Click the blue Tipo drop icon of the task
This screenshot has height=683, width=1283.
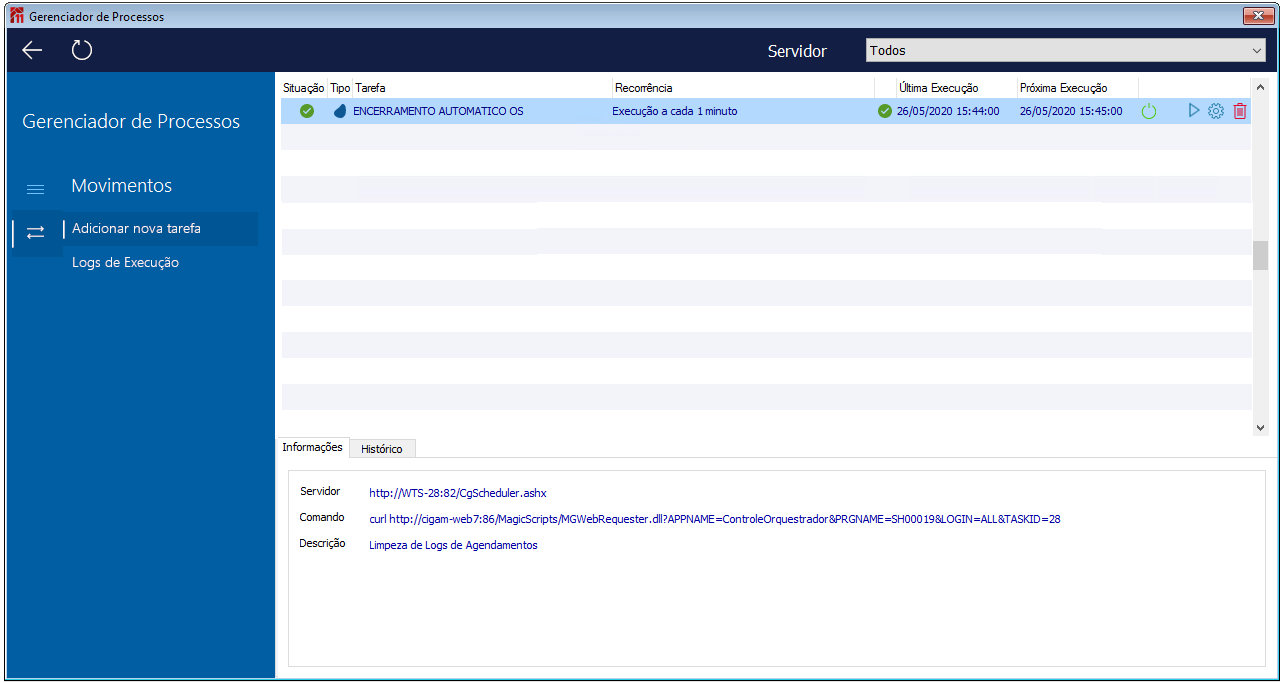pos(340,111)
